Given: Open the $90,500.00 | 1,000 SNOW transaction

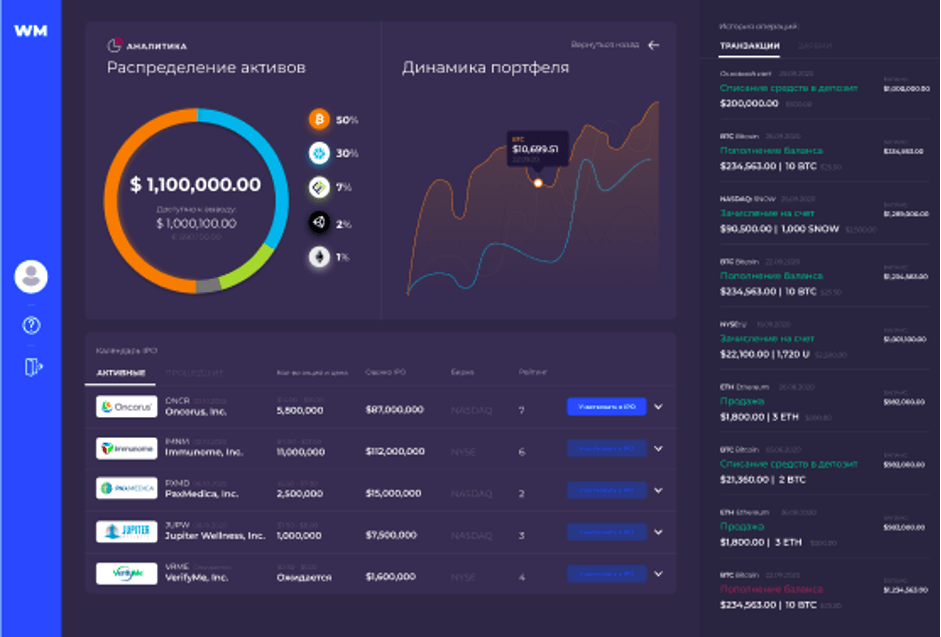Looking at the screenshot, I should [x=825, y=214].
